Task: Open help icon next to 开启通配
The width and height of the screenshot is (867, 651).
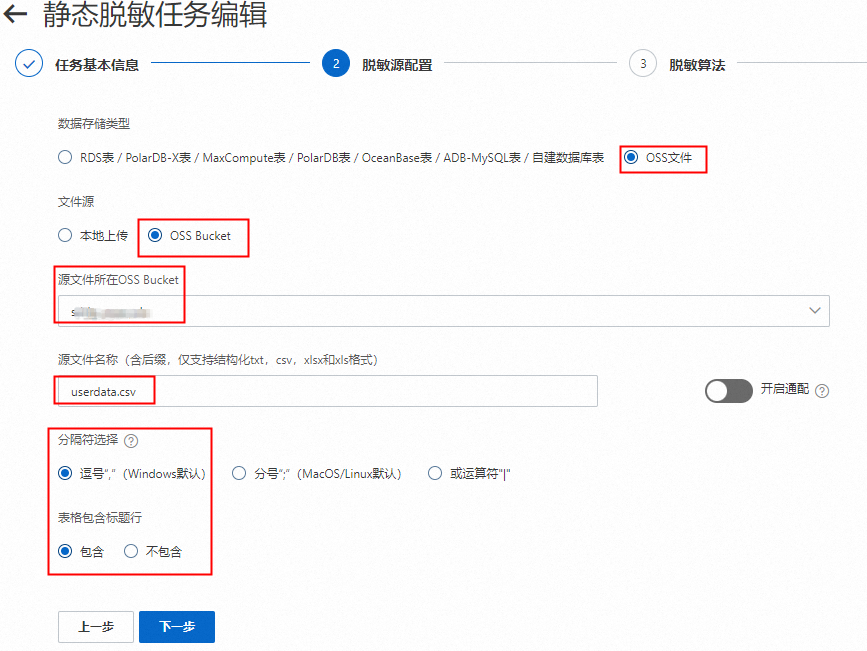Action: tap(822, 391)
